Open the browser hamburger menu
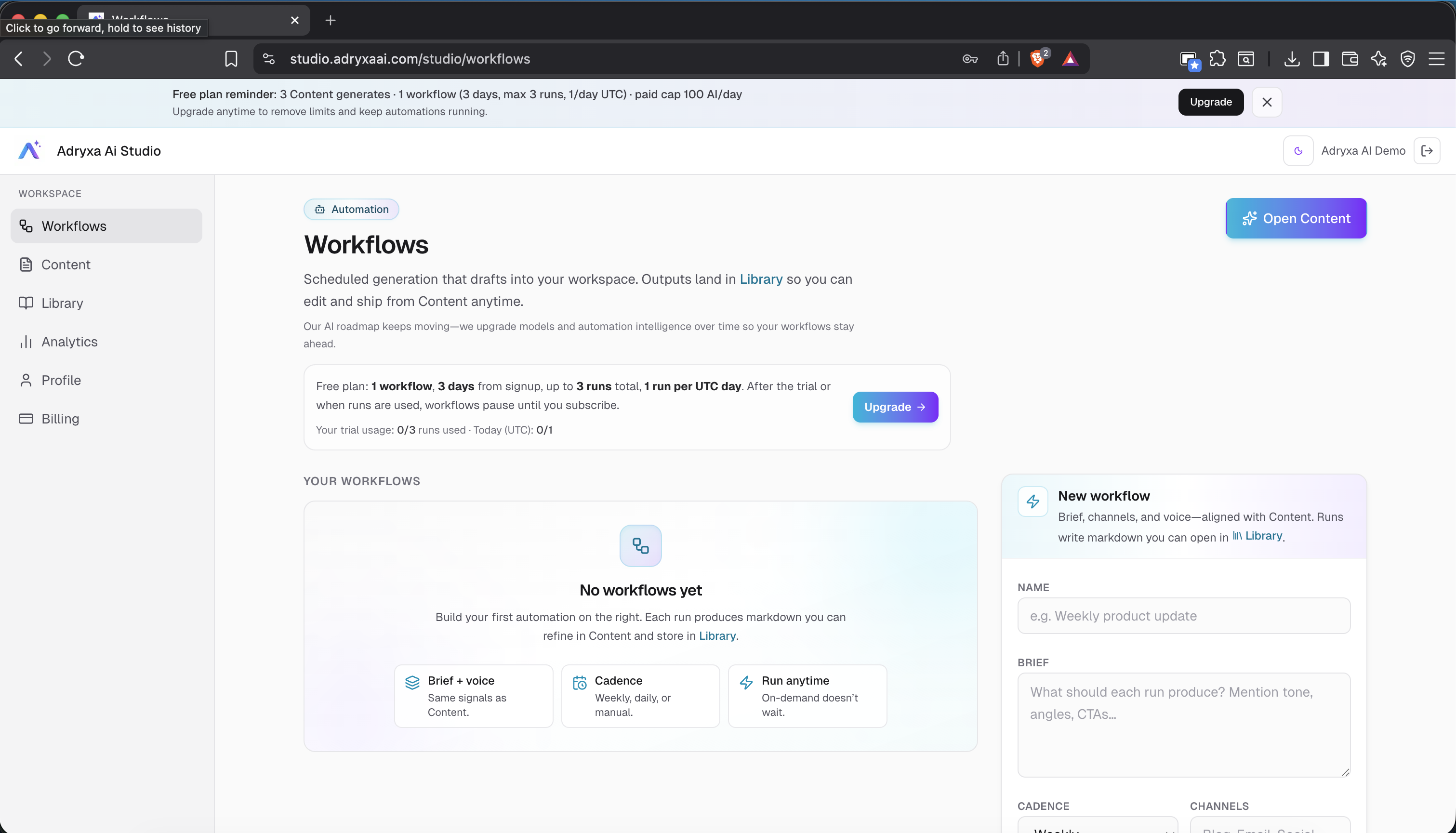Screen dimensions: 1456x833 (x=1437, y=59)
